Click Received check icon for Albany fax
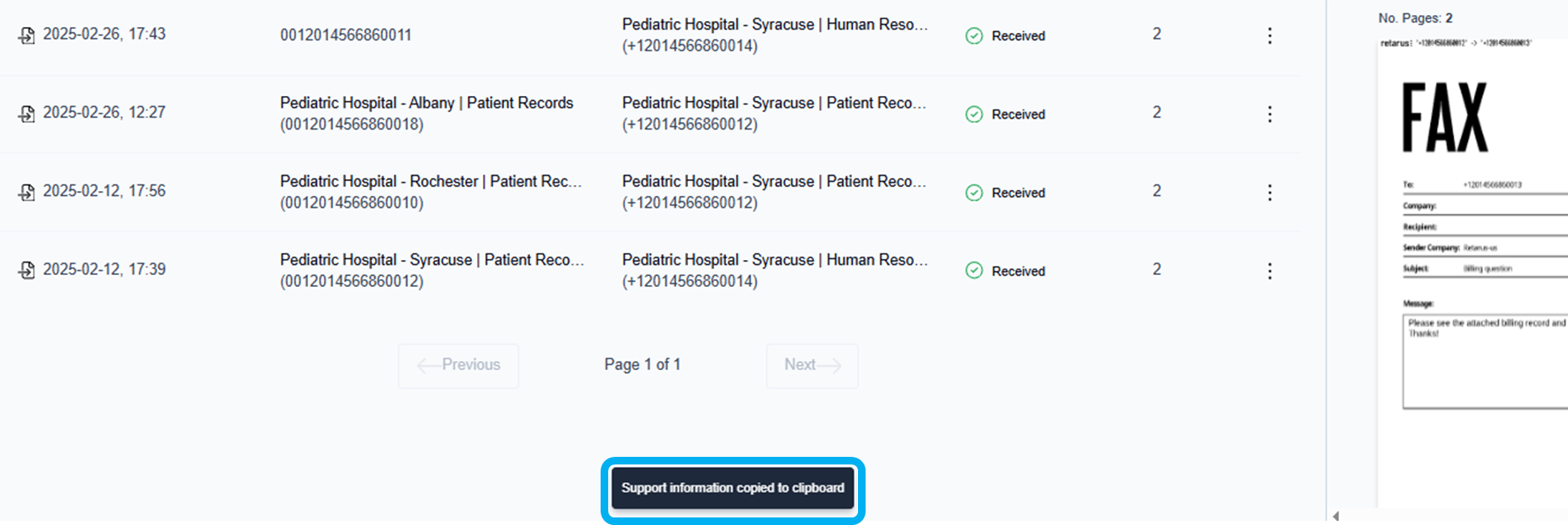The image size is (1568, 525). tap(974, 114)
